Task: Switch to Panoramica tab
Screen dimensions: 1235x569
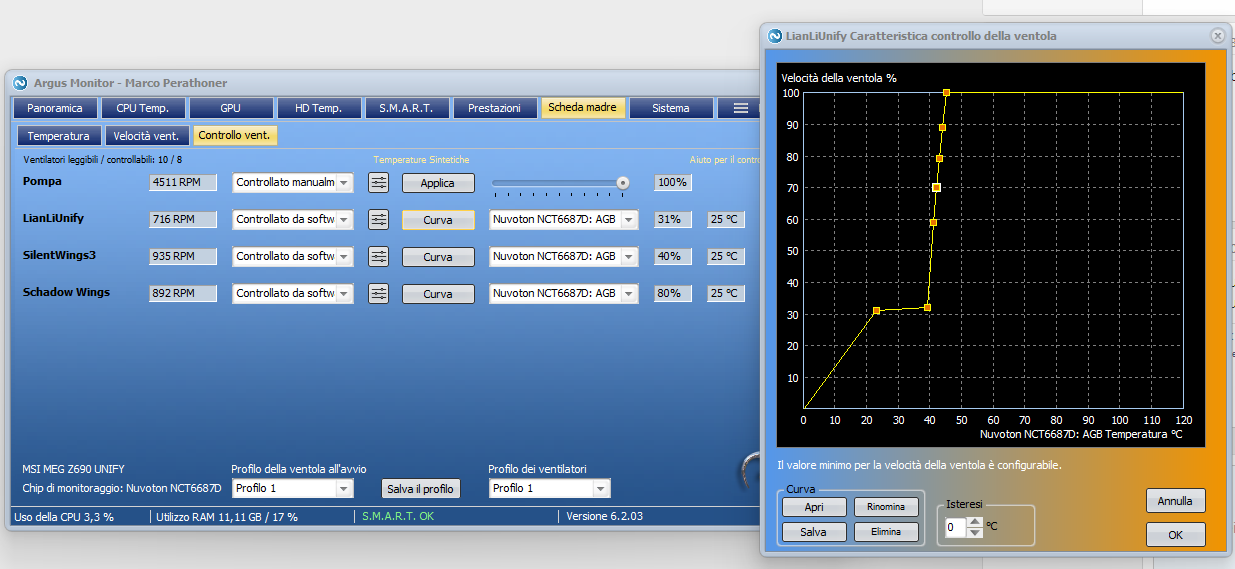Action: tap(55, 108)
